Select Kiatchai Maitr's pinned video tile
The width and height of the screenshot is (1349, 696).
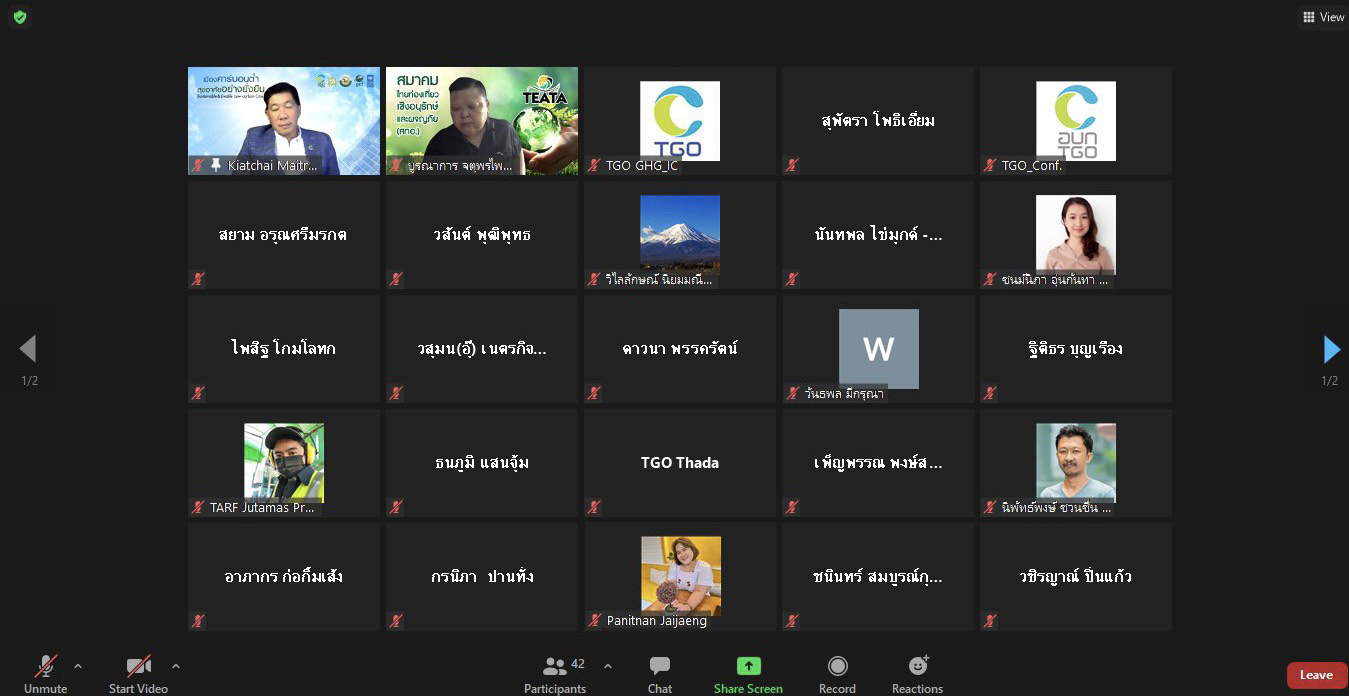(284, 121)
